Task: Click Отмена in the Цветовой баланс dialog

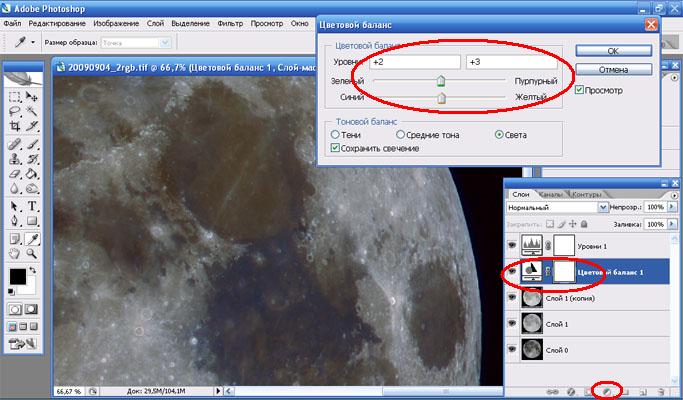Action: 613,70
